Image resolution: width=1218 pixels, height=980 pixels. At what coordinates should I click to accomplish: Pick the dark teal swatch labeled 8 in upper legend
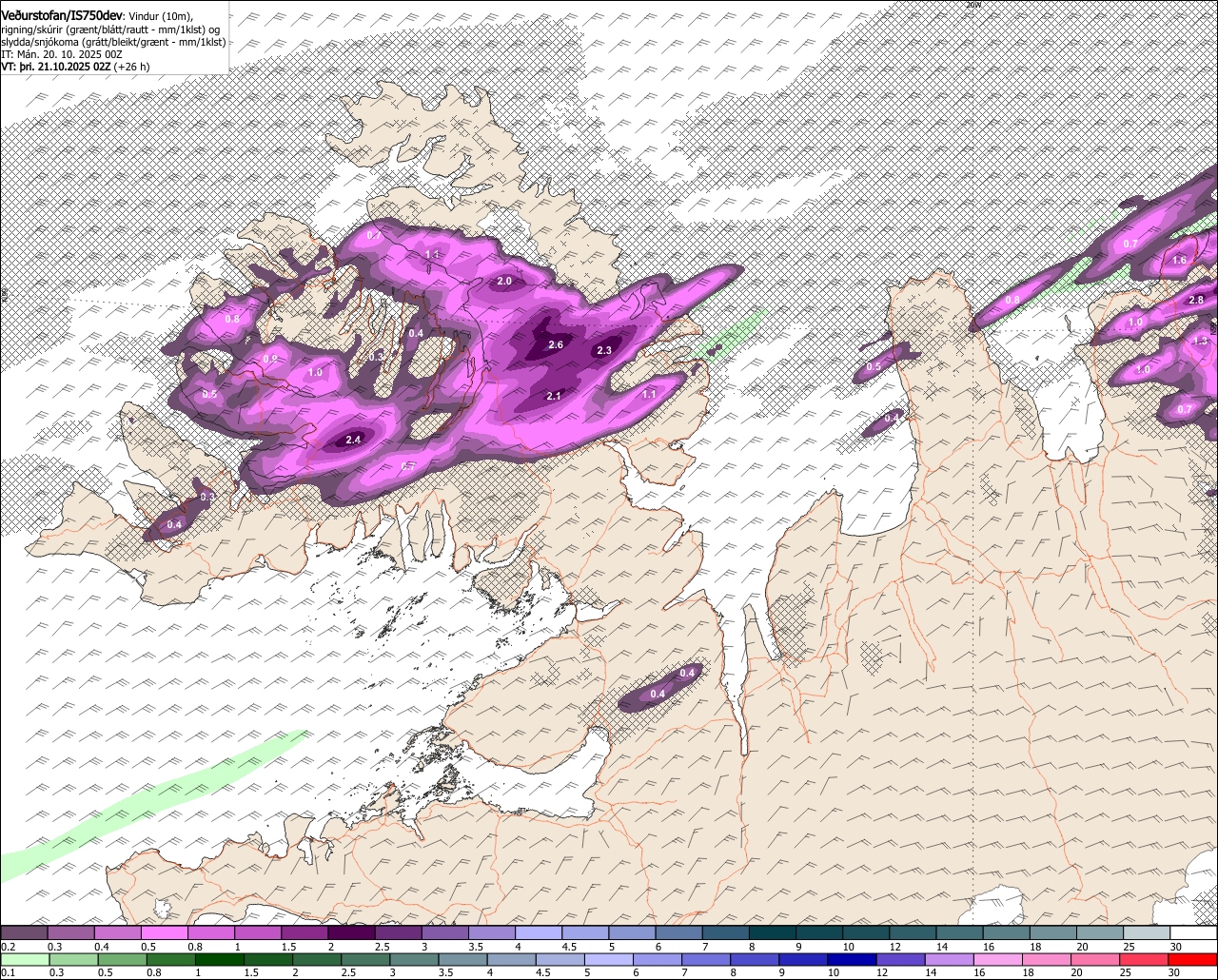[x=773, y=932]
